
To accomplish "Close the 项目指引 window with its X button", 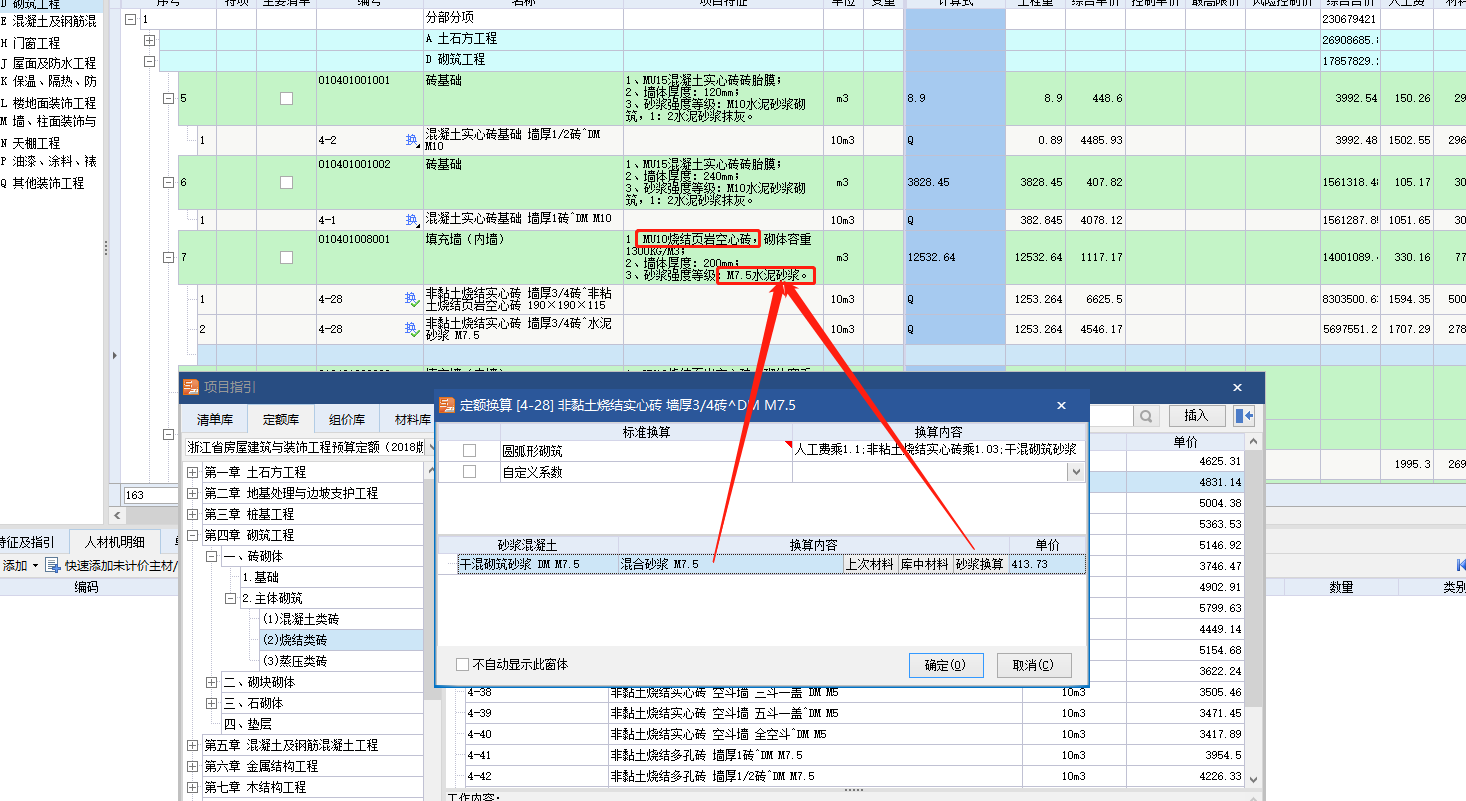I will coord(1237,387).
